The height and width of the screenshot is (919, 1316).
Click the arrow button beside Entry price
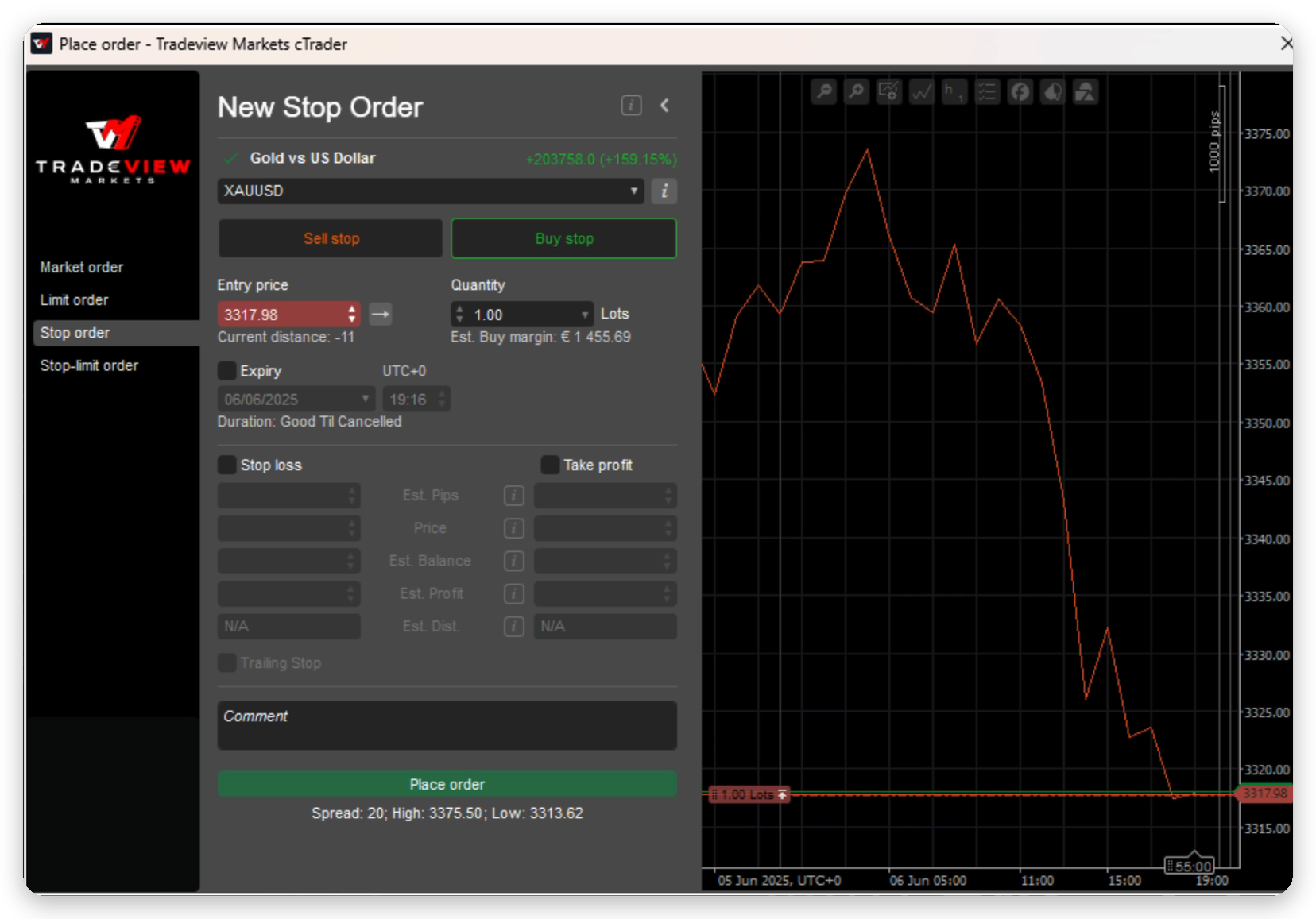pos(381,315)
